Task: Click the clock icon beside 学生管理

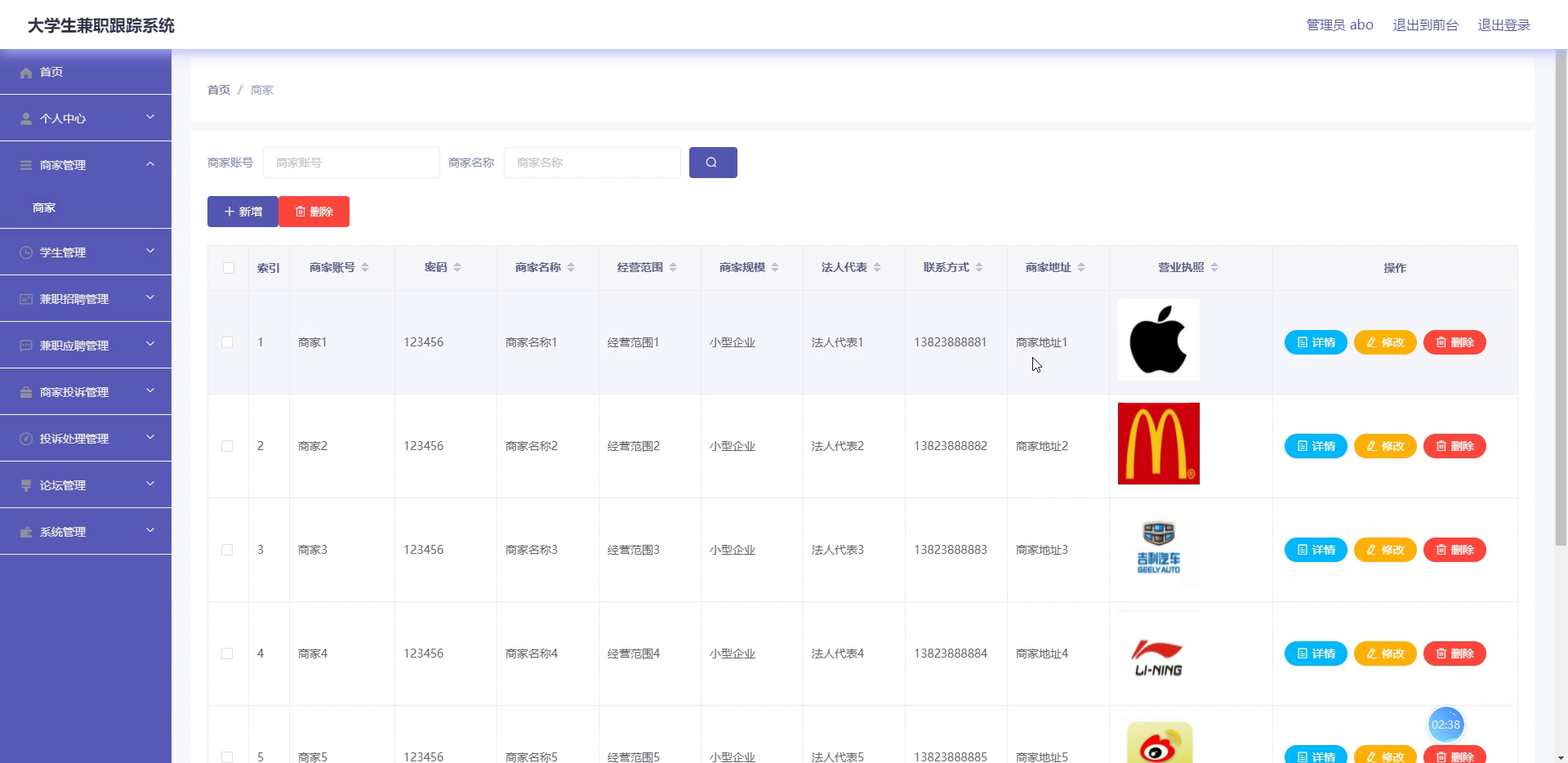Action: 26,253
